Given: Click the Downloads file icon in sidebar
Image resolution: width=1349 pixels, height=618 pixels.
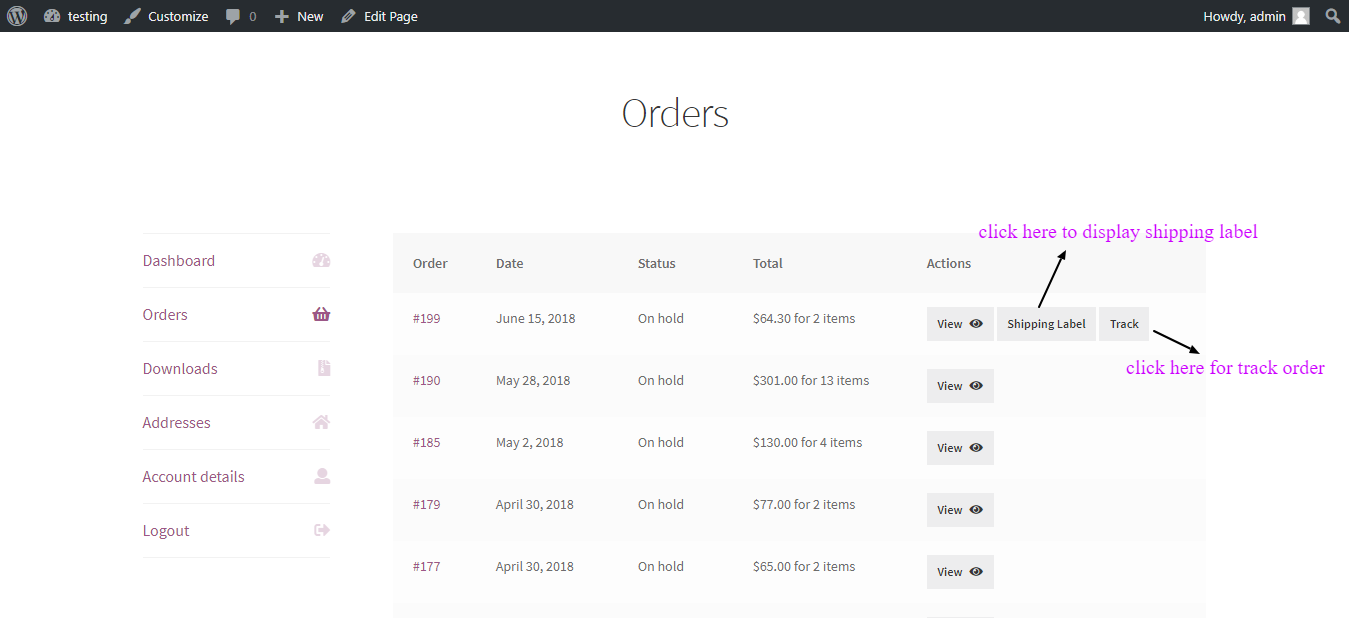Looking at the screenshot, I should pyautogui.click(x=324, y=369).
